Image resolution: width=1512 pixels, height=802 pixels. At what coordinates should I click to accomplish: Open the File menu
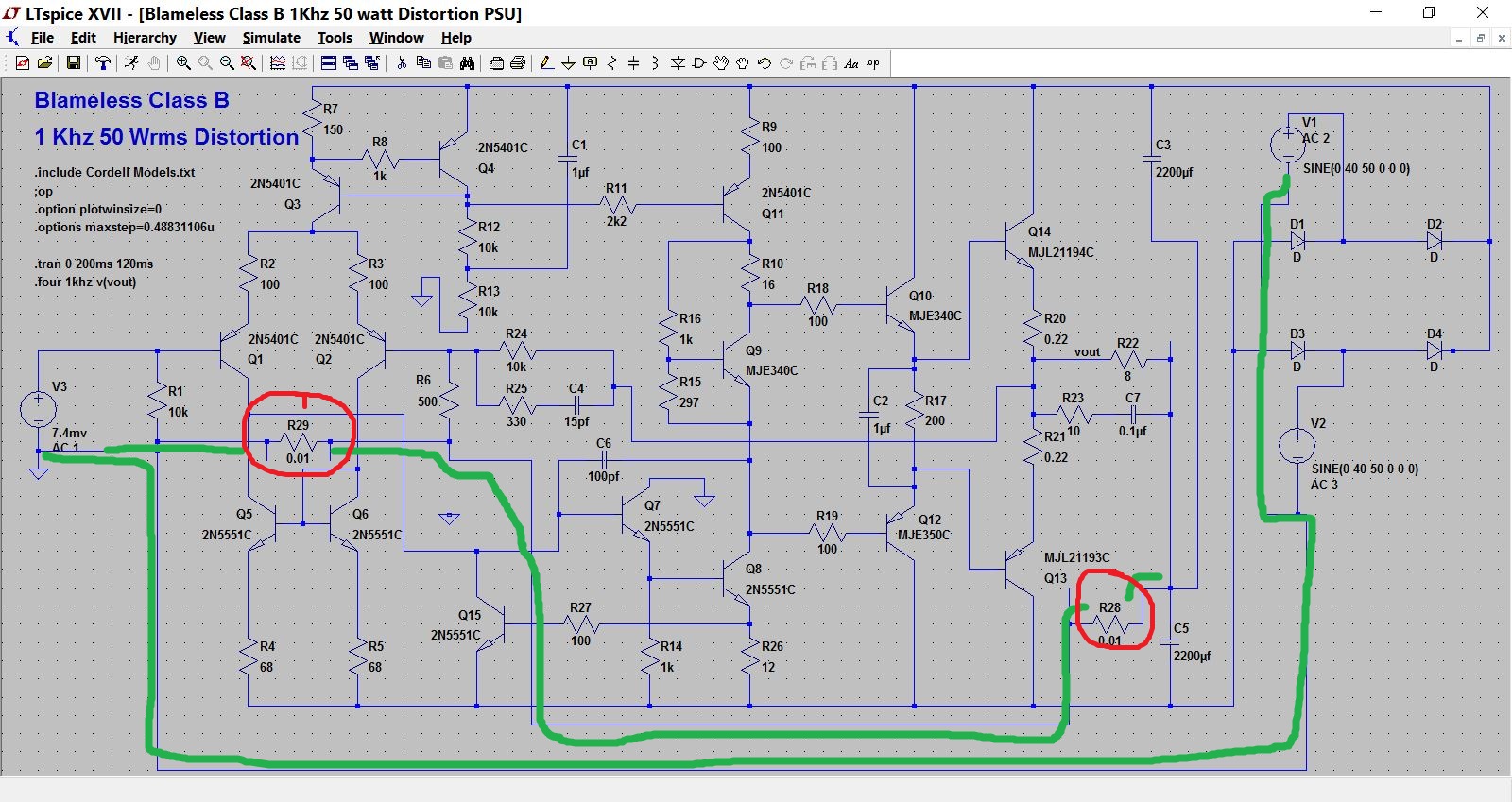(43, 38)
